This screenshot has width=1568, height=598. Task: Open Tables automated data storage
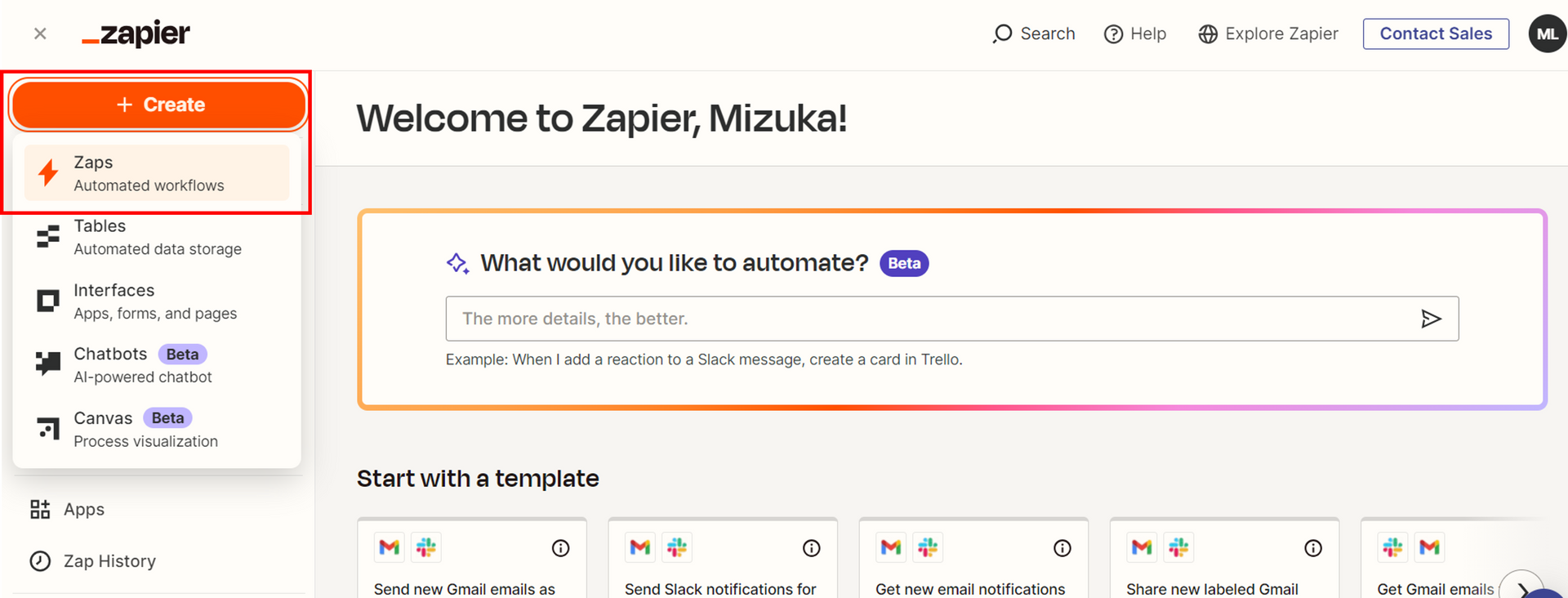tap(157, 237)
